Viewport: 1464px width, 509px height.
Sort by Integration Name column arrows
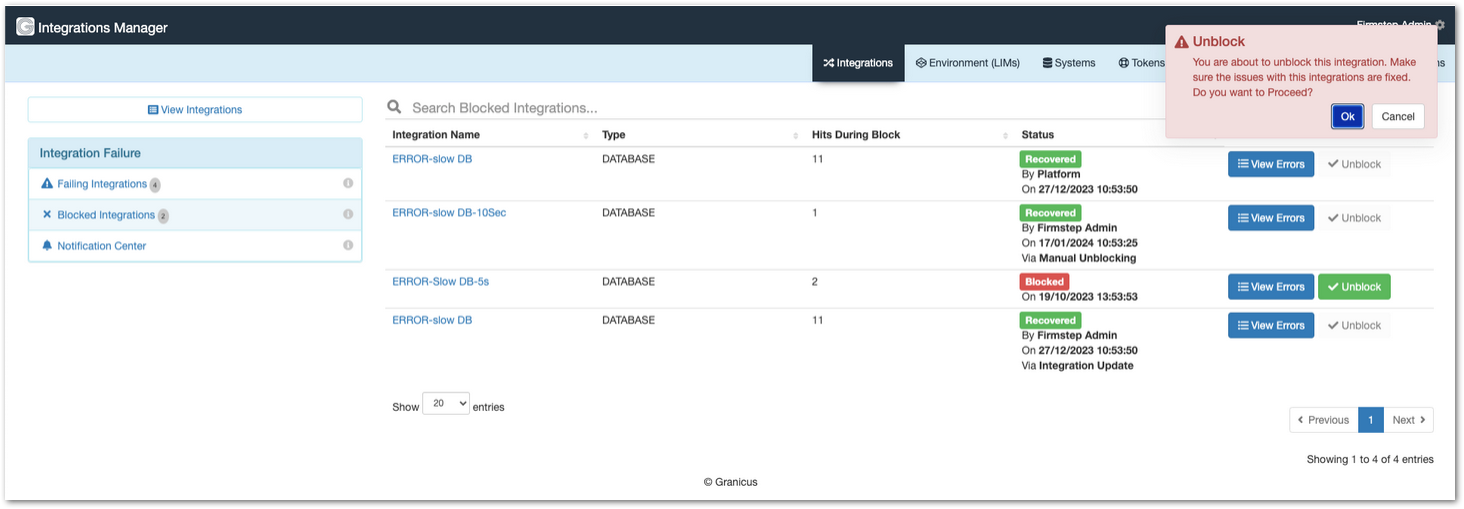point(586,135)
